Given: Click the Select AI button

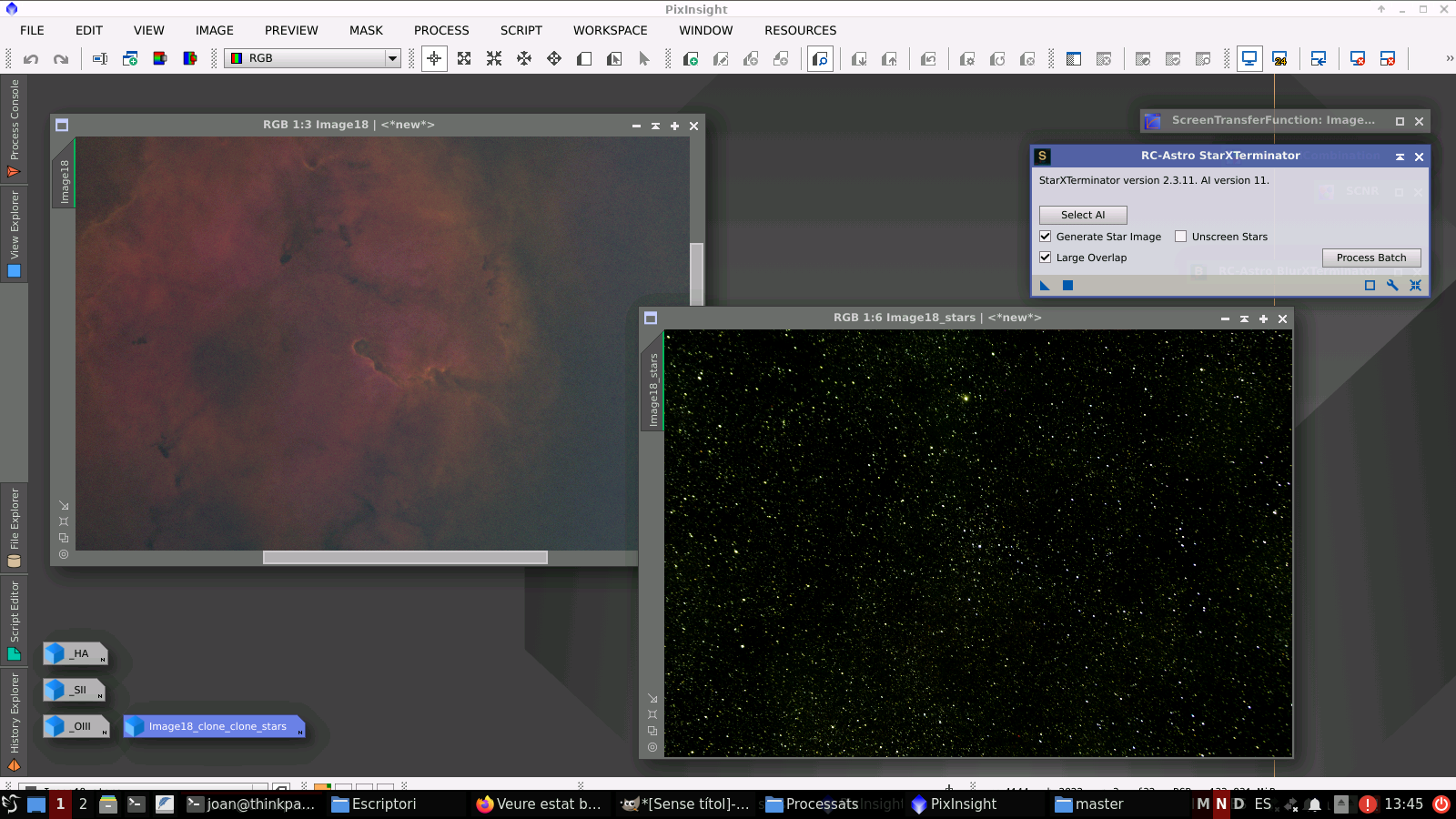Looking at the screenshot, I should click(x=1082, y=215).
